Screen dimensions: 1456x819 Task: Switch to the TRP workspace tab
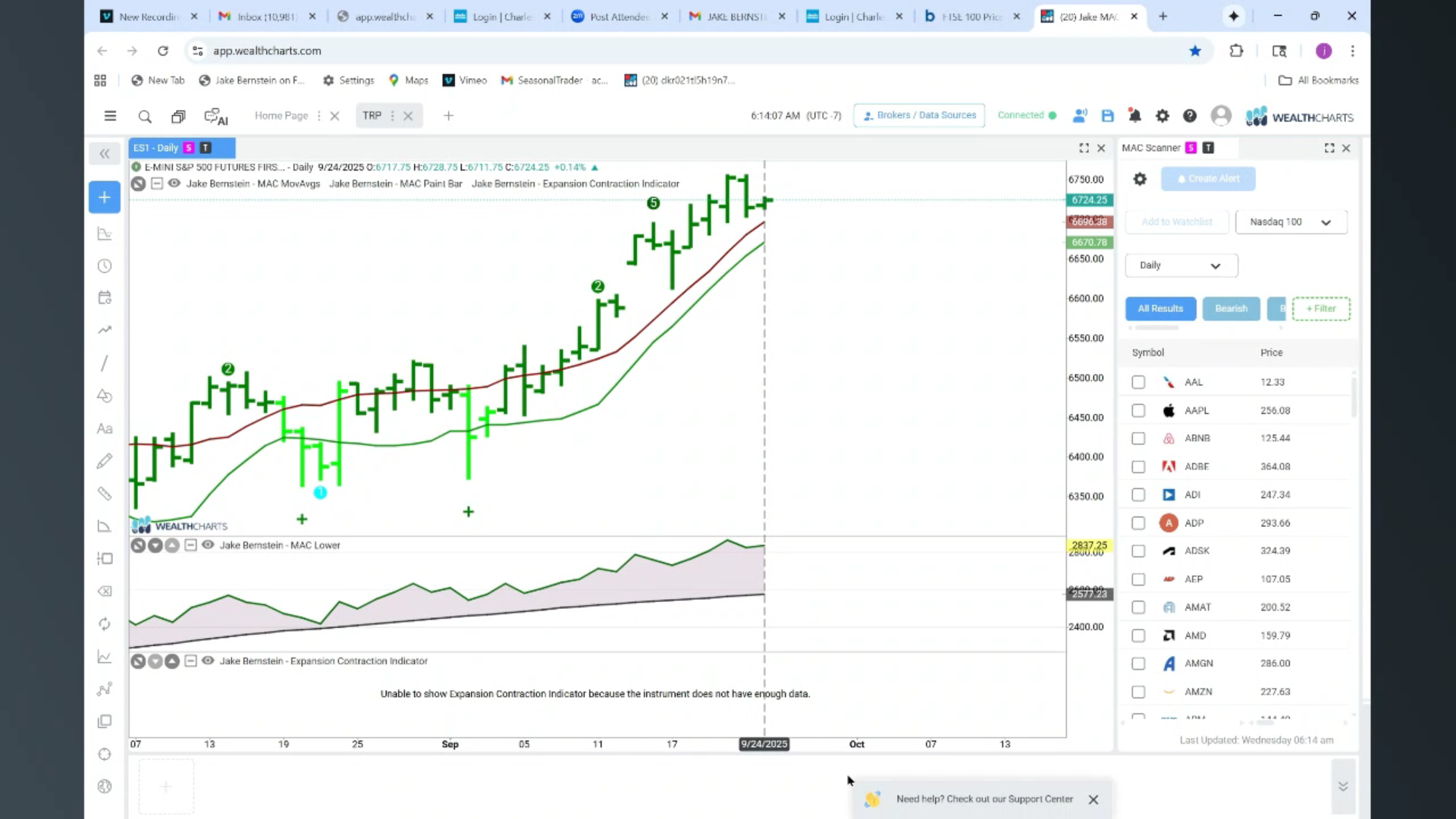[372, 116]
